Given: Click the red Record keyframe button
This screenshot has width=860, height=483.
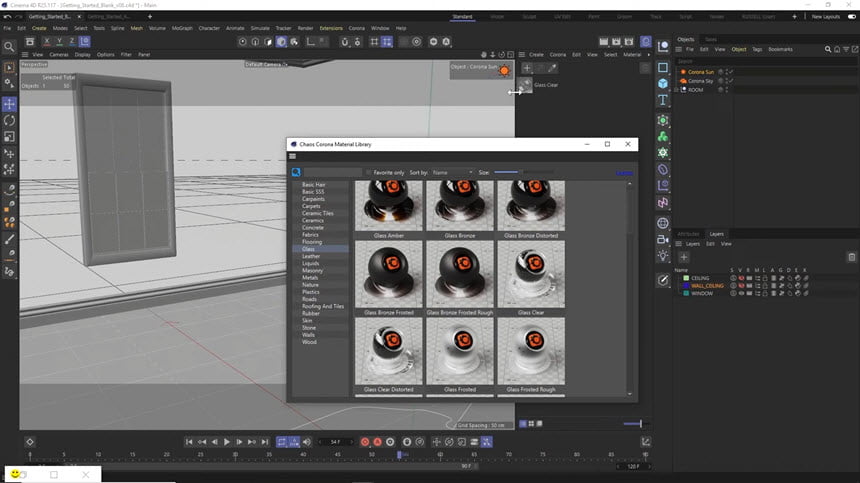Looking at the screenshot, I should pyautogui.click(x=365, y=442).
